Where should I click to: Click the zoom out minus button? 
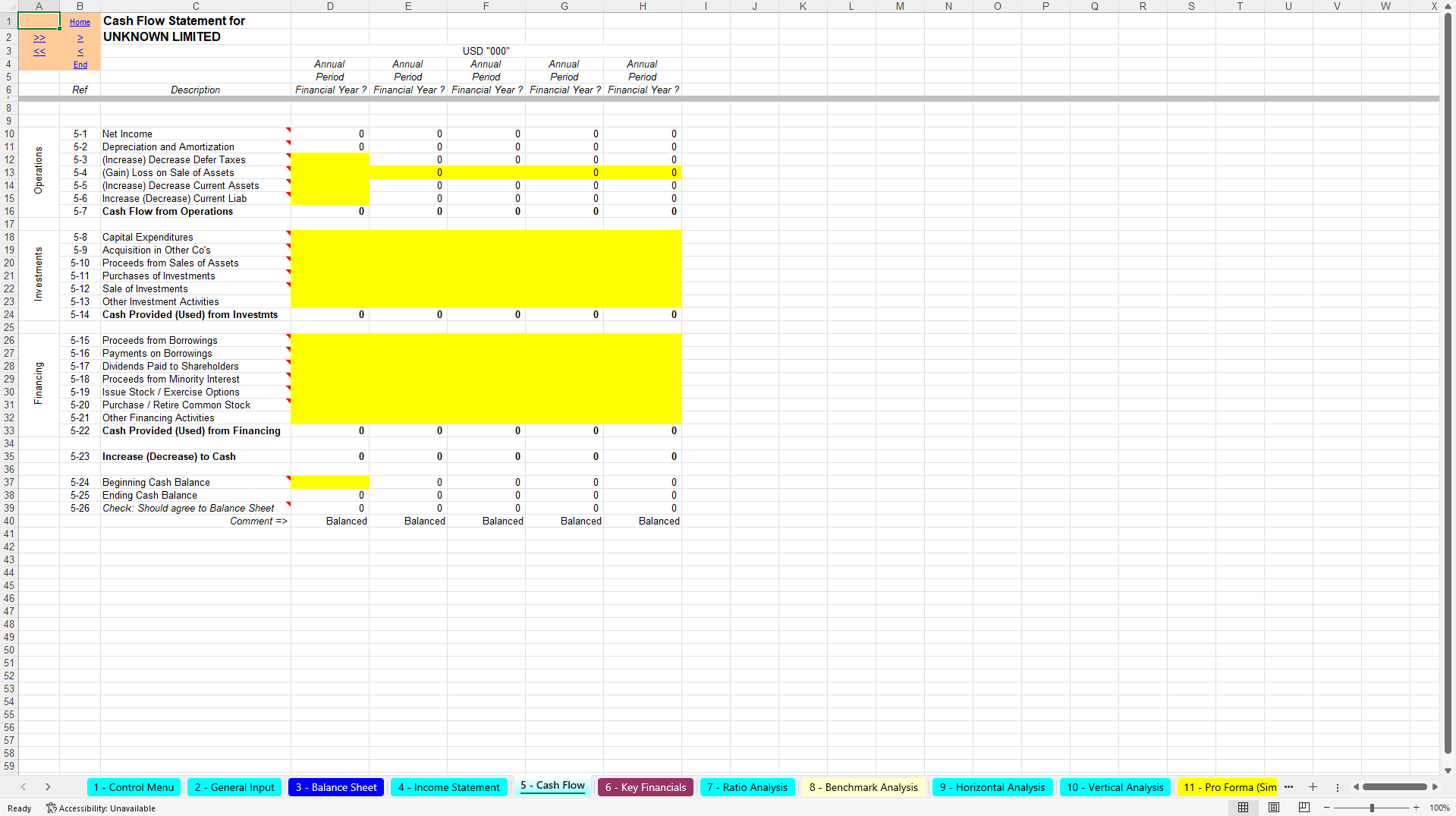1327,808
